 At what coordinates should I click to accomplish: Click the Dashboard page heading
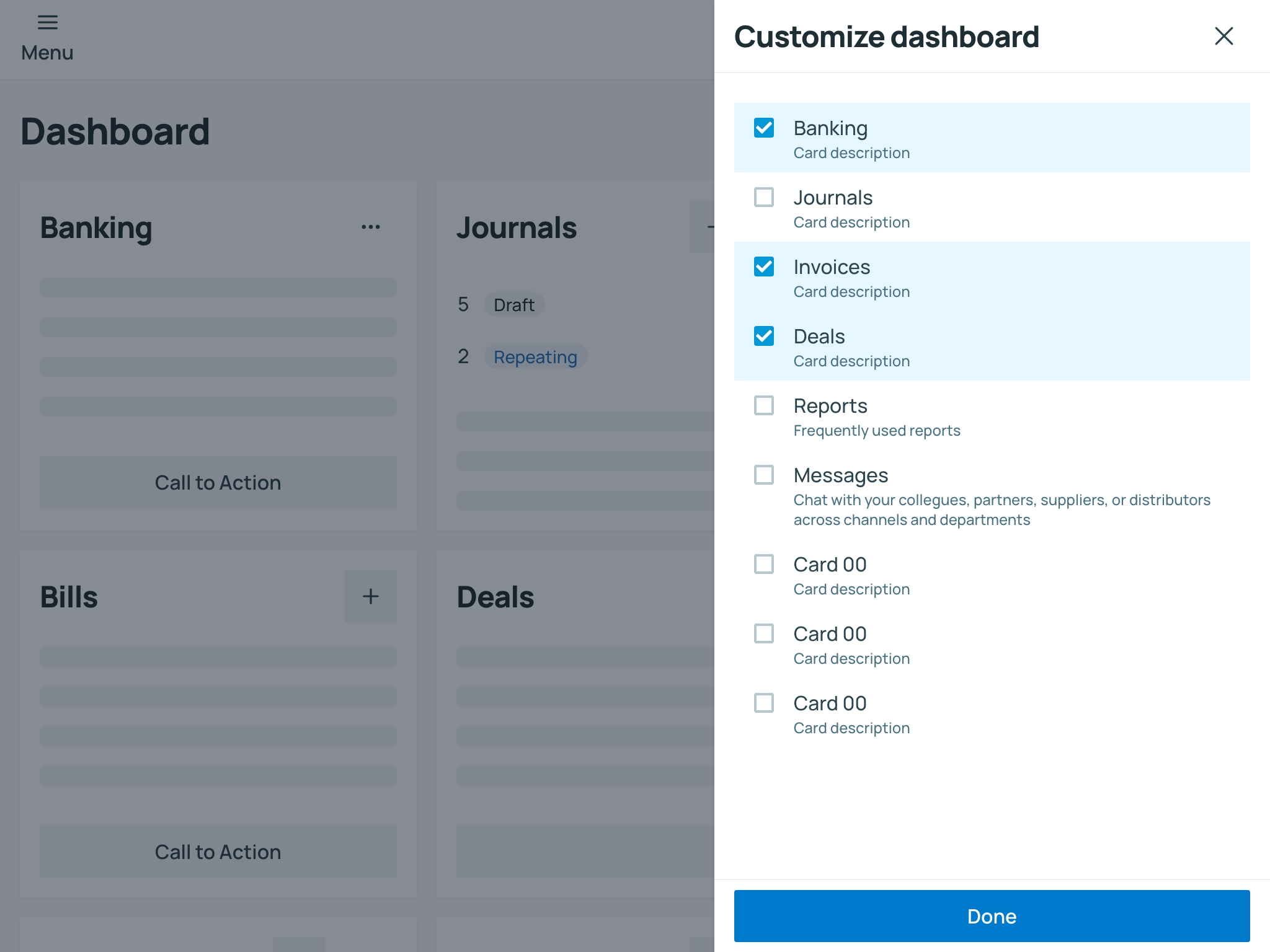[x=115, y=131]
